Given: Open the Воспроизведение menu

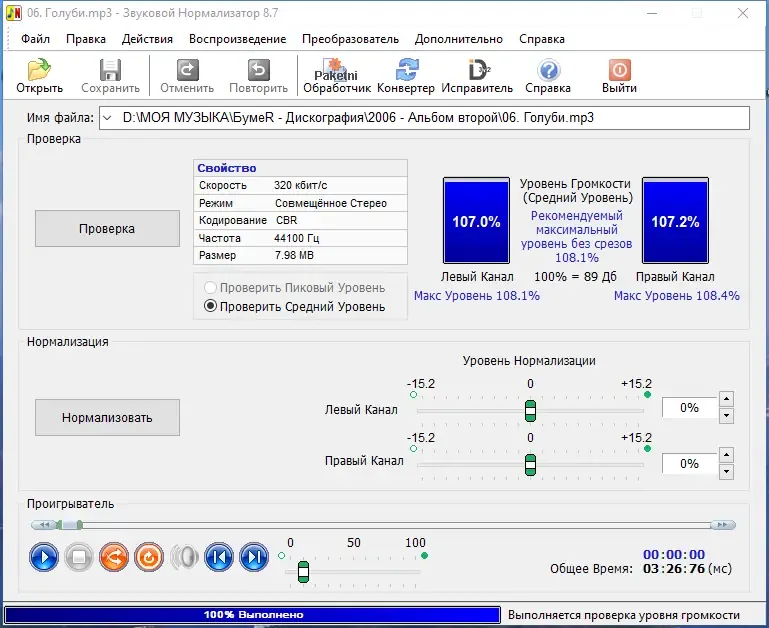Looking at the screenshot, I should pyautogui.click(x=237, y=39).
